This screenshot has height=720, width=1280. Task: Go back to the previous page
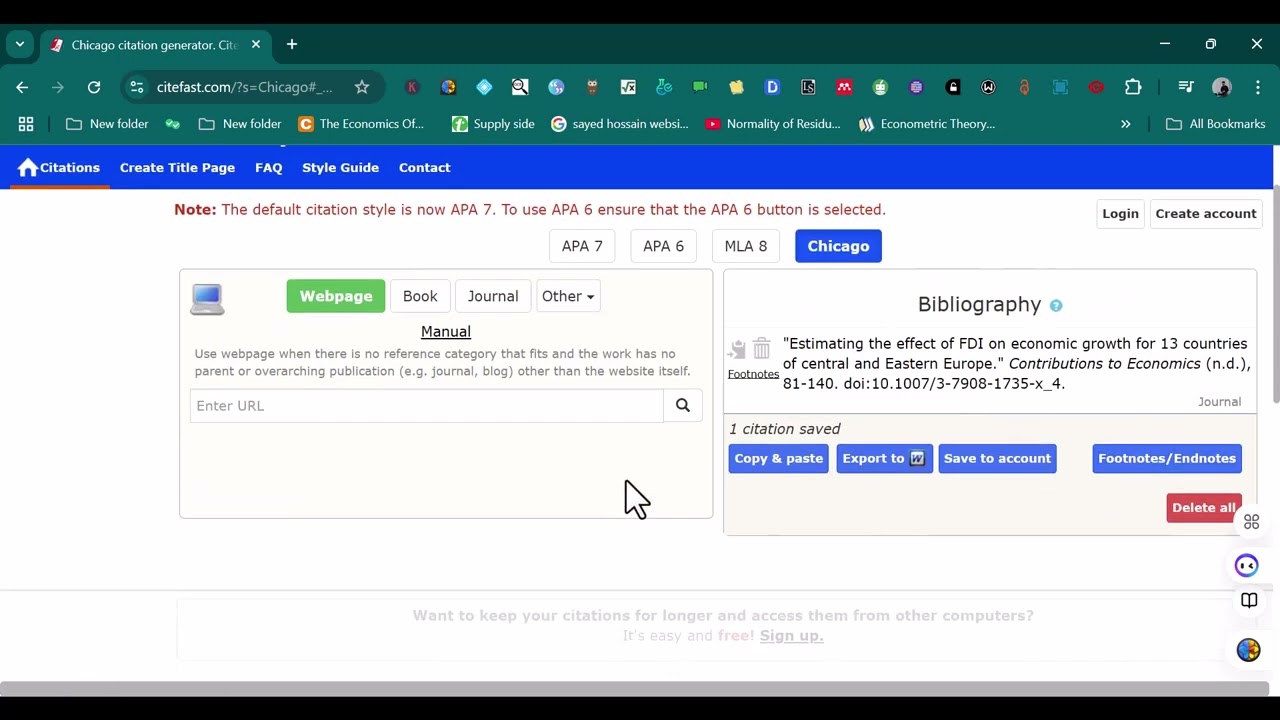pyautogui.click(x=22, y=87)
